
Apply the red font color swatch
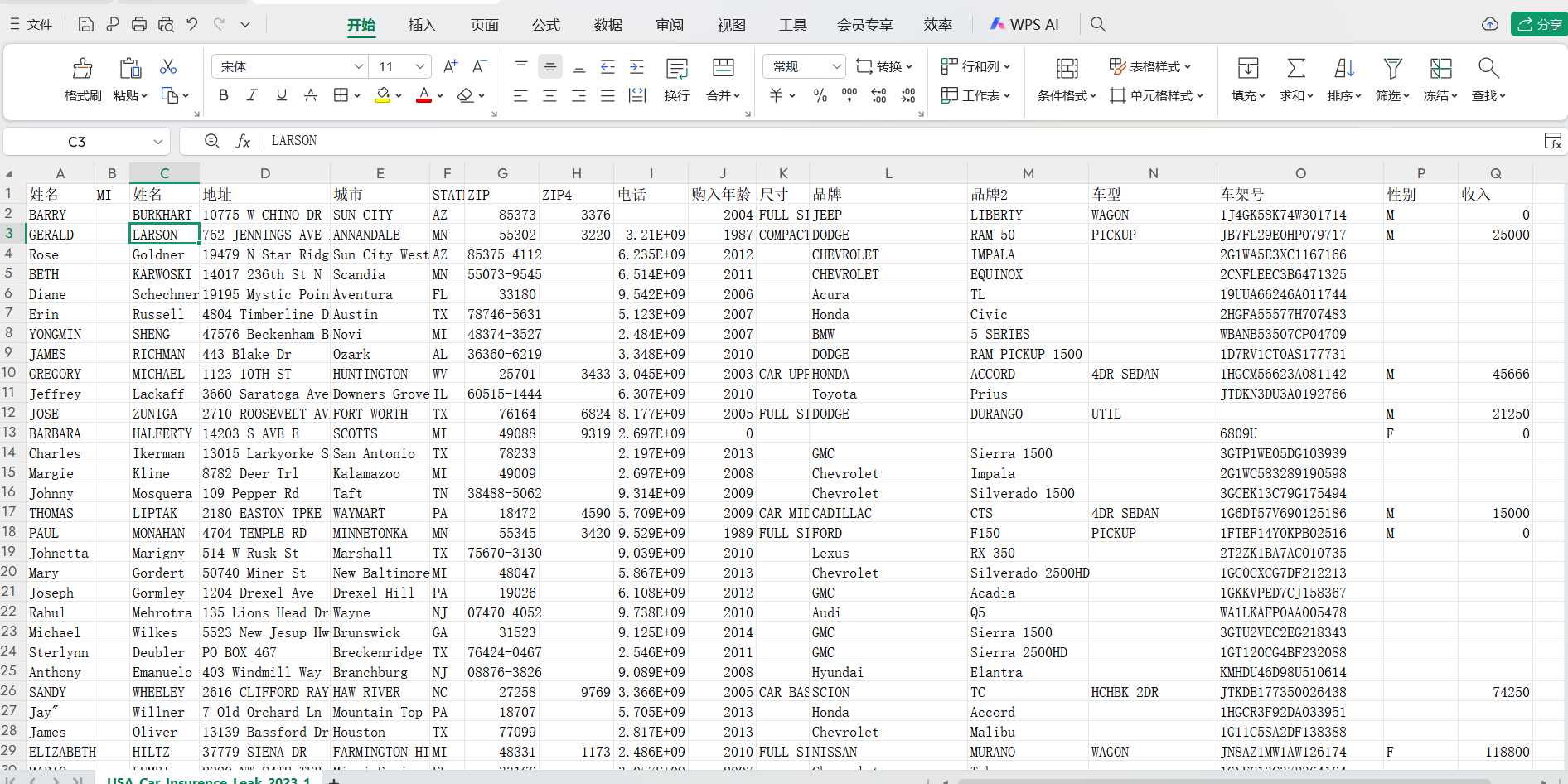(x=424, y=95)
